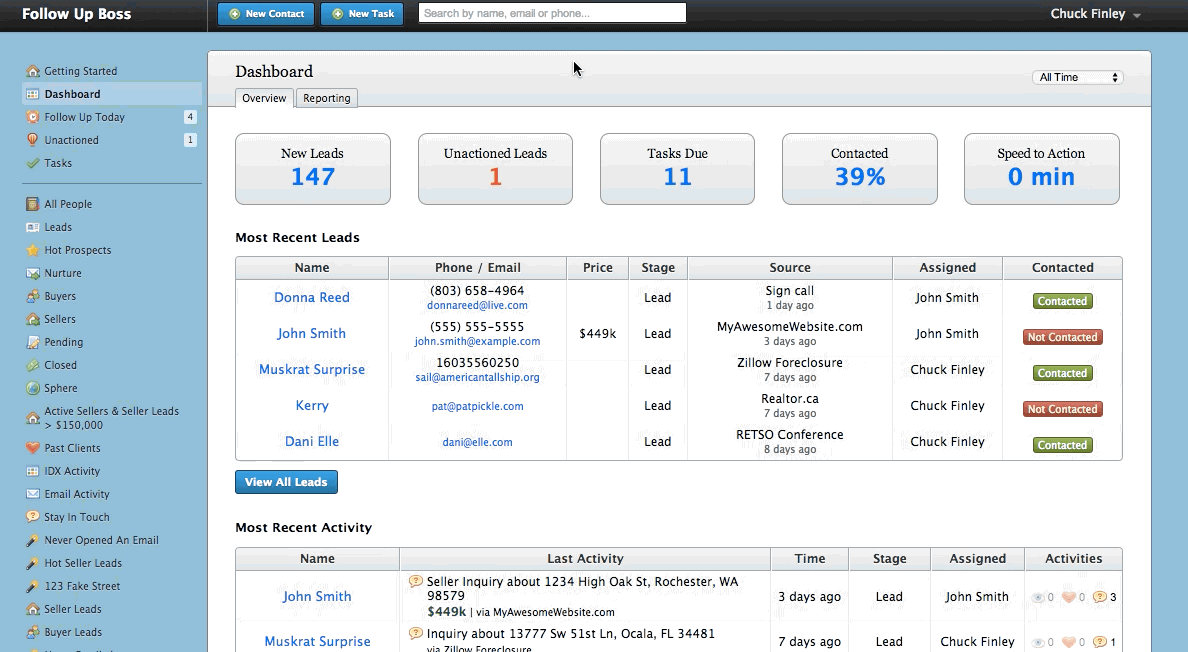The image size is (1188, 652).
Task: Click the Nurture envelope icon
Action: [33, 273]
